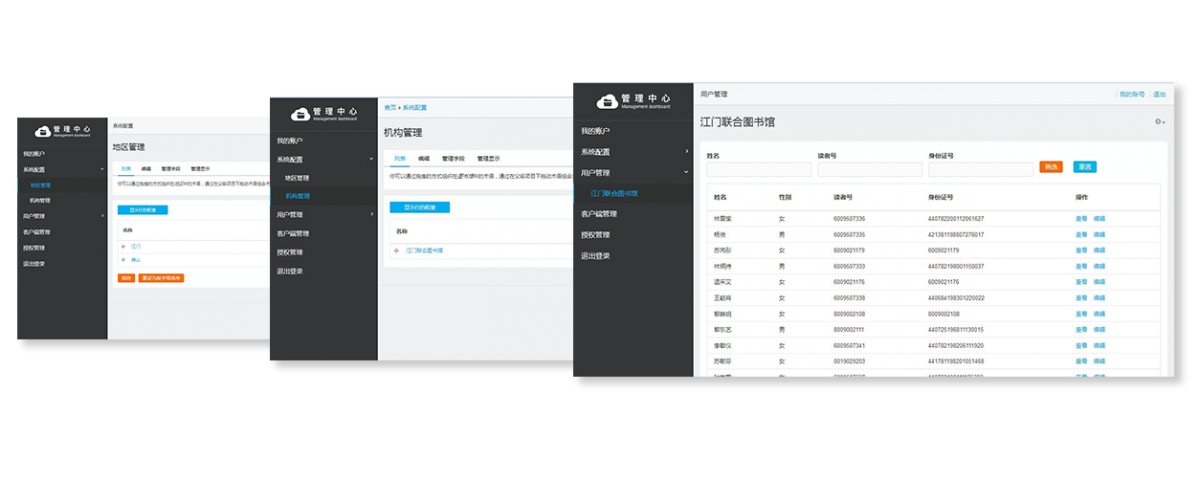Click the blue 重置 reset button
Image resolution: width=1200 pixels, height=479 pixels.
pos(1085,167)
